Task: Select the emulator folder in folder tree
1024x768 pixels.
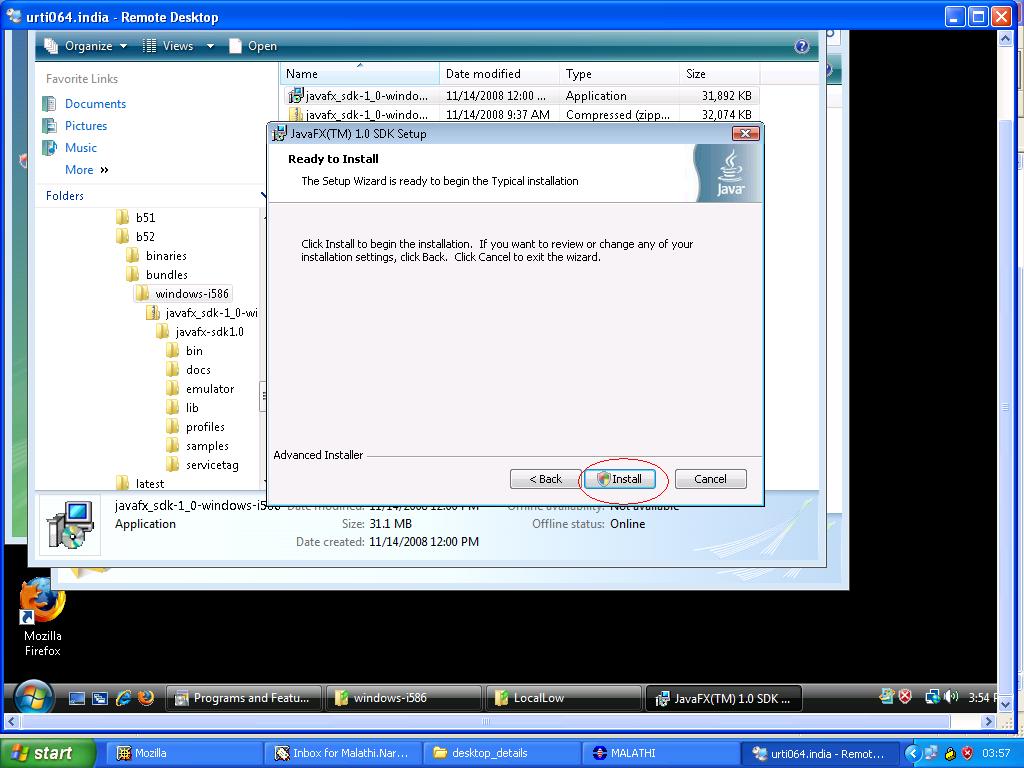Action: pos(209,389)
